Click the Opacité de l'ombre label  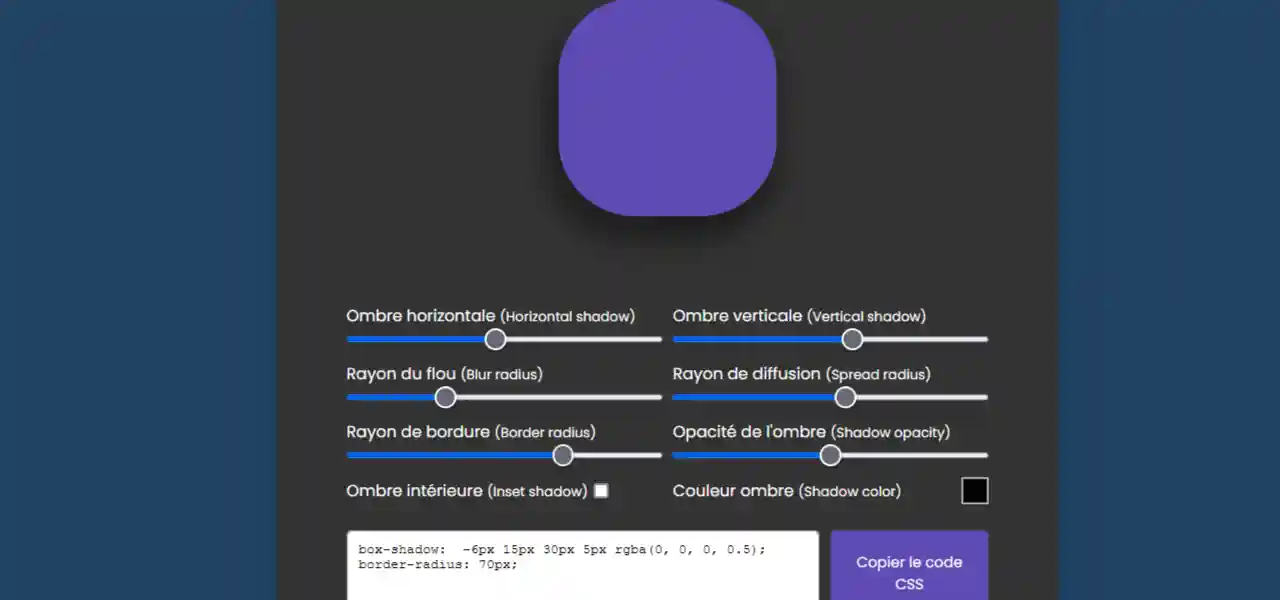(x=811, y=432)
